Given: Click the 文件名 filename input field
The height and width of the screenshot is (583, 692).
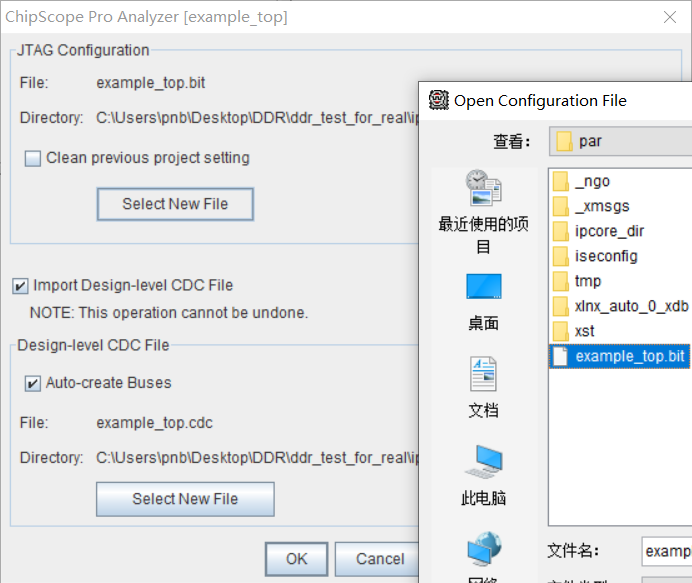Looking at the screenshot, I should click(x=666, y=551).
